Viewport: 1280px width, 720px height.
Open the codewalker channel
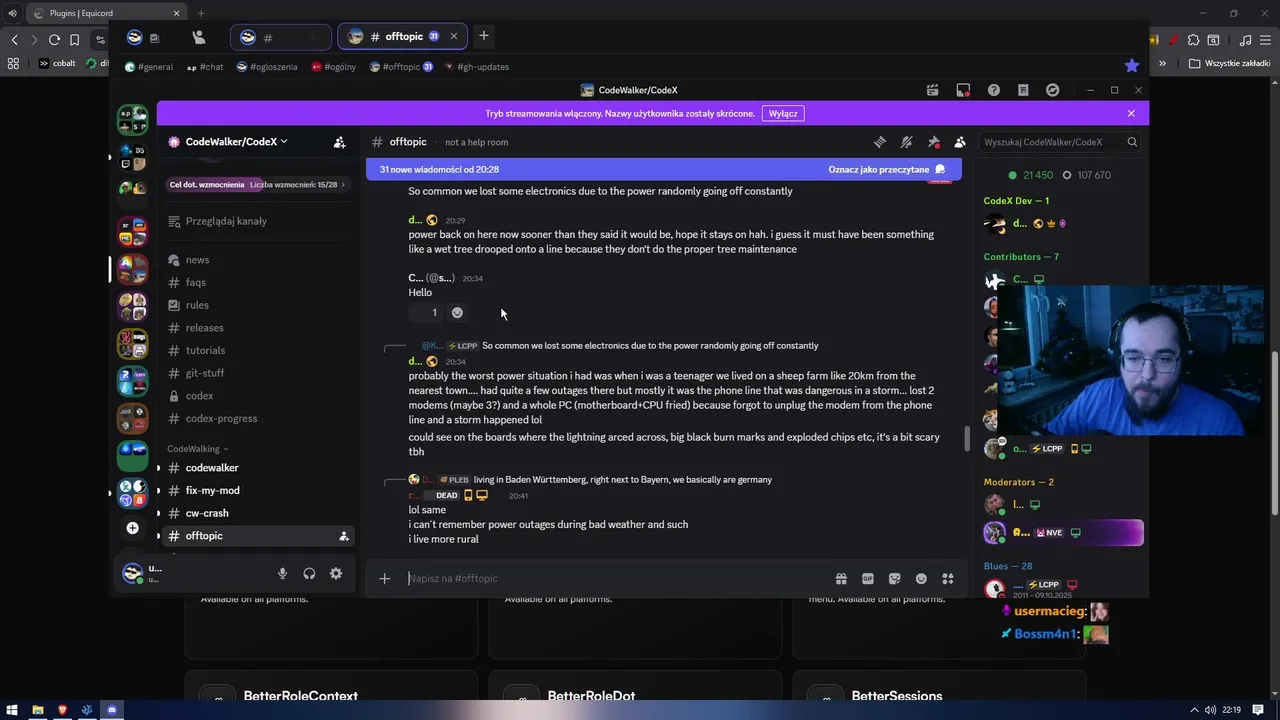tap(256, 468)
